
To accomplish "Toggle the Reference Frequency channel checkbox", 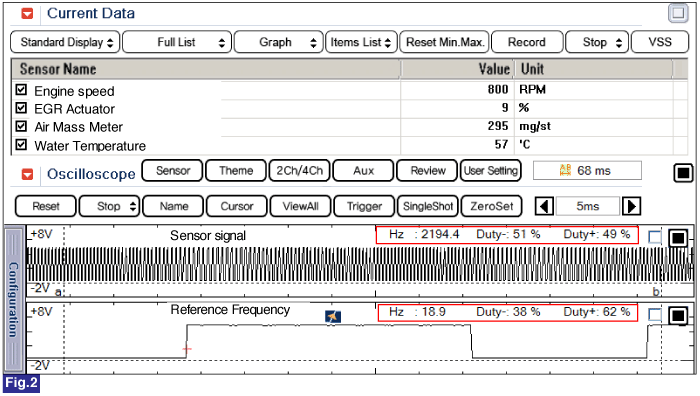I will pyautogui.click(x=655, y=315).
